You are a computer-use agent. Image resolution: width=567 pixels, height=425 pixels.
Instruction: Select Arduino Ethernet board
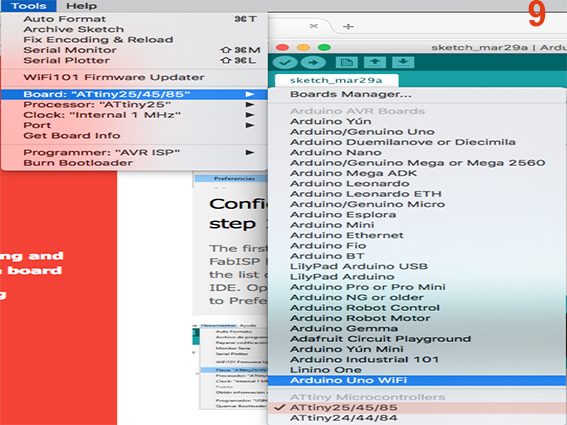pos(417,235)
